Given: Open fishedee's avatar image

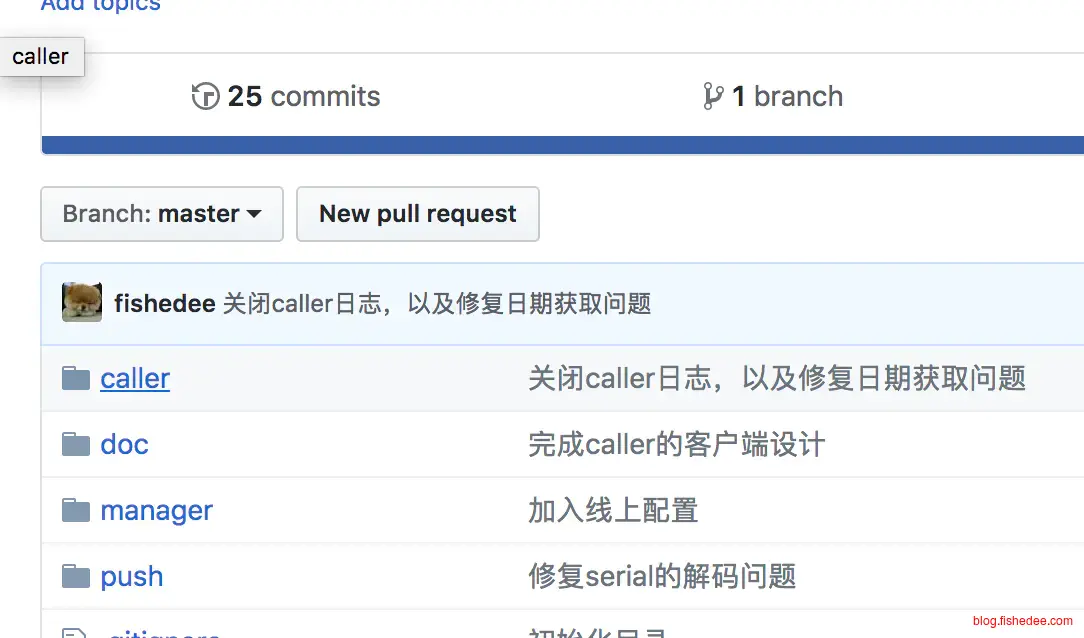Looking at the screenshot, I should coord(82,303).
